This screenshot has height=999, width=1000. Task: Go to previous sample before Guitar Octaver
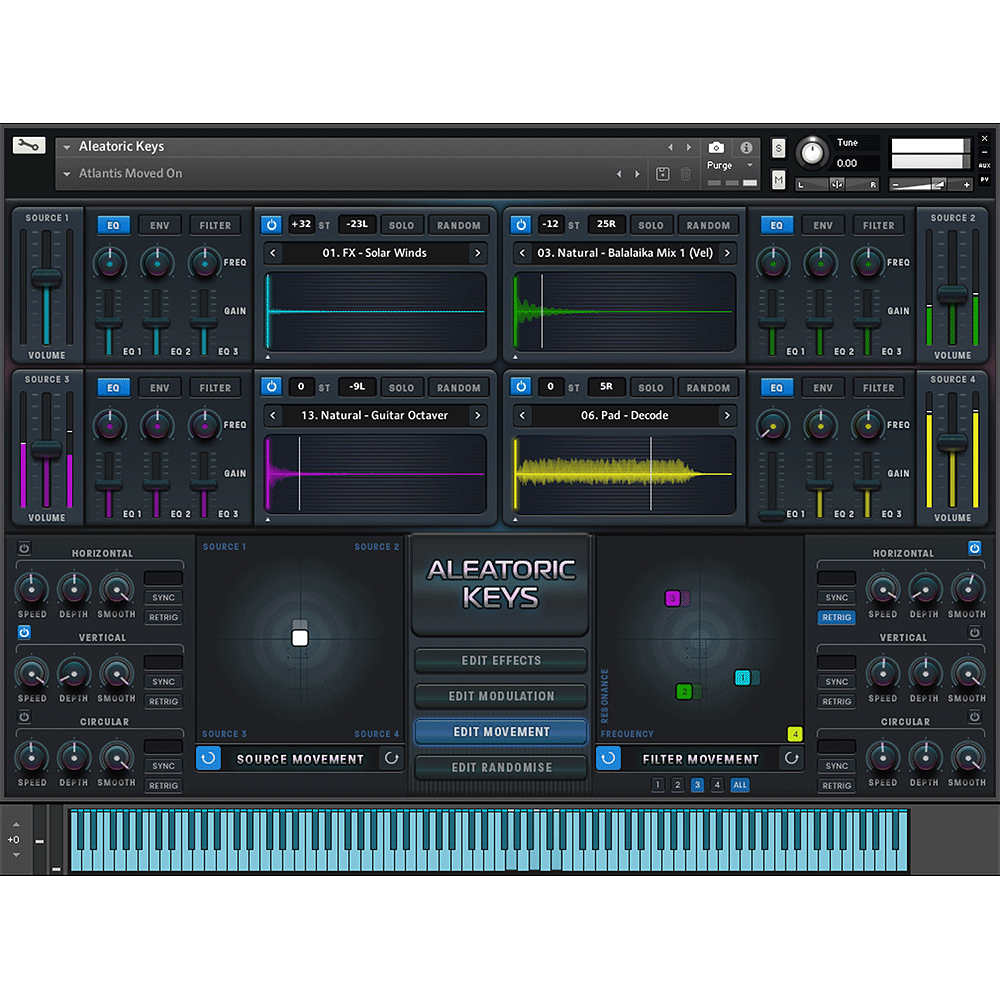click(x=273, y=415)
